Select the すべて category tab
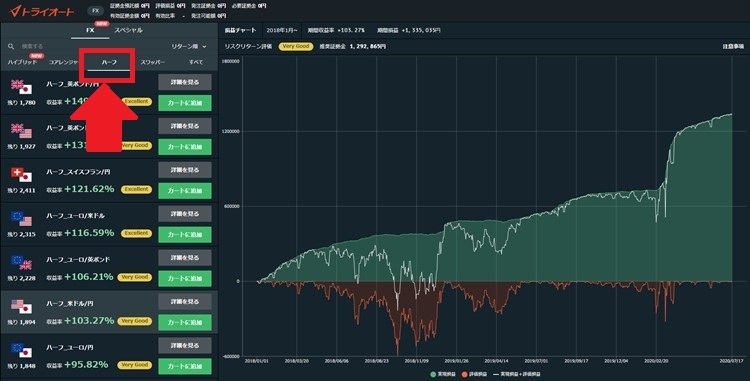The image size is (750, 381). [x=196, y=63]
